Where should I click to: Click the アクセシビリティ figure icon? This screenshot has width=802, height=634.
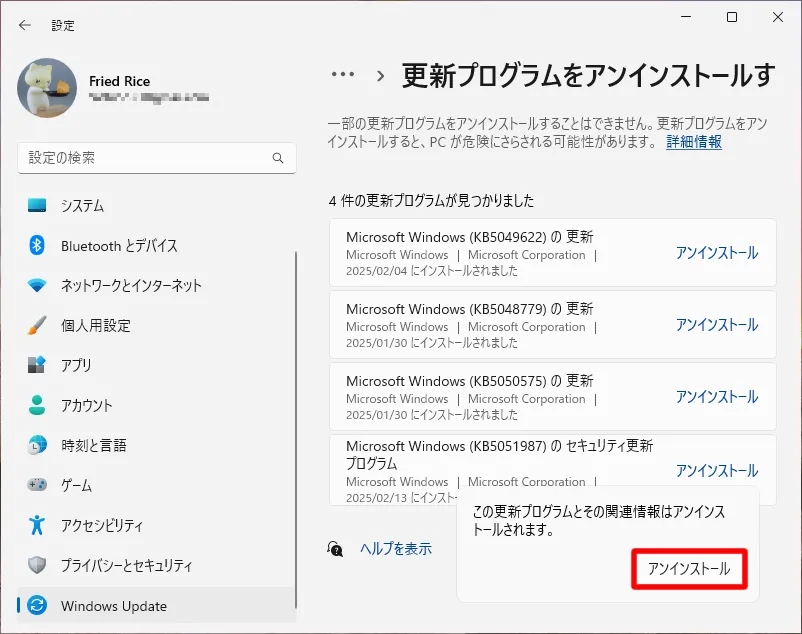click(37, 525)
